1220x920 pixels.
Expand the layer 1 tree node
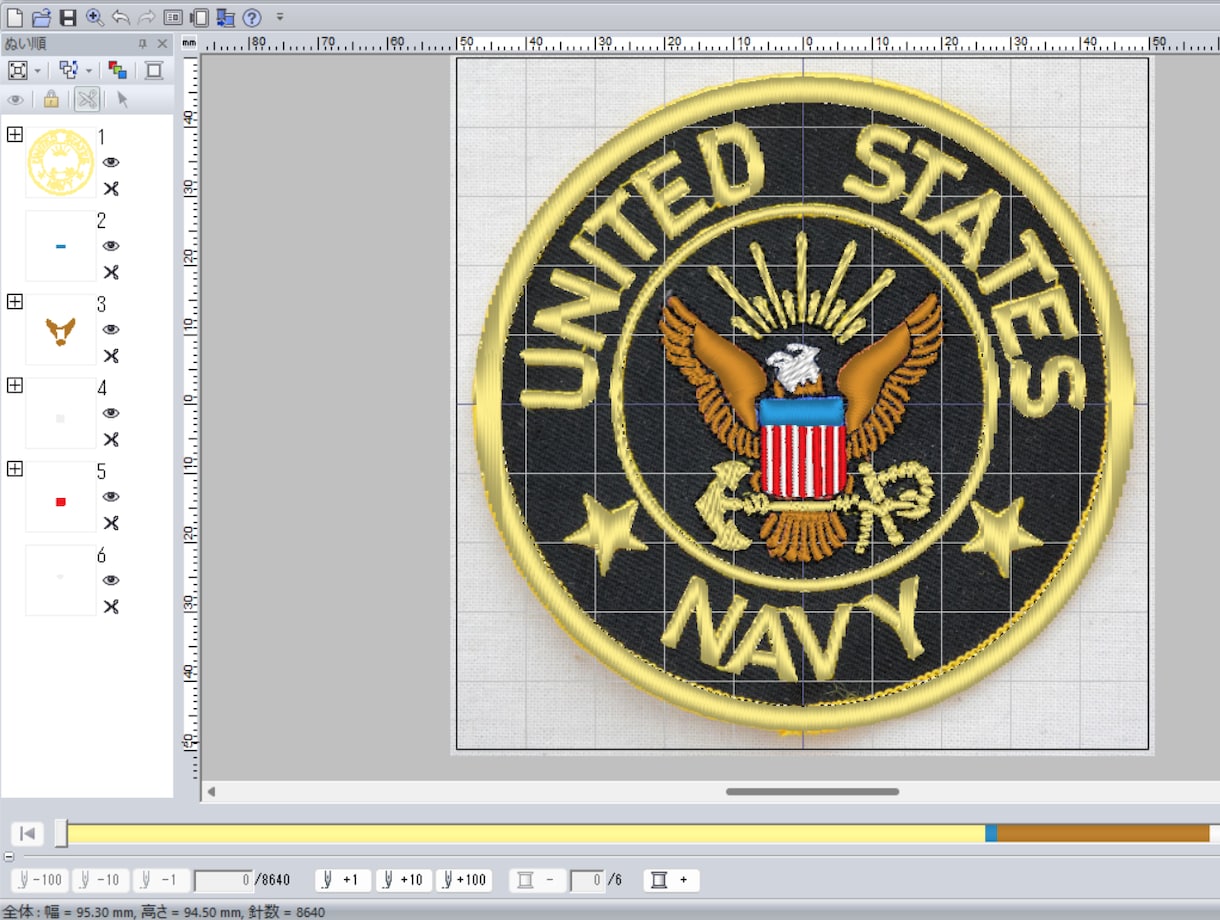tap(14, 134)
